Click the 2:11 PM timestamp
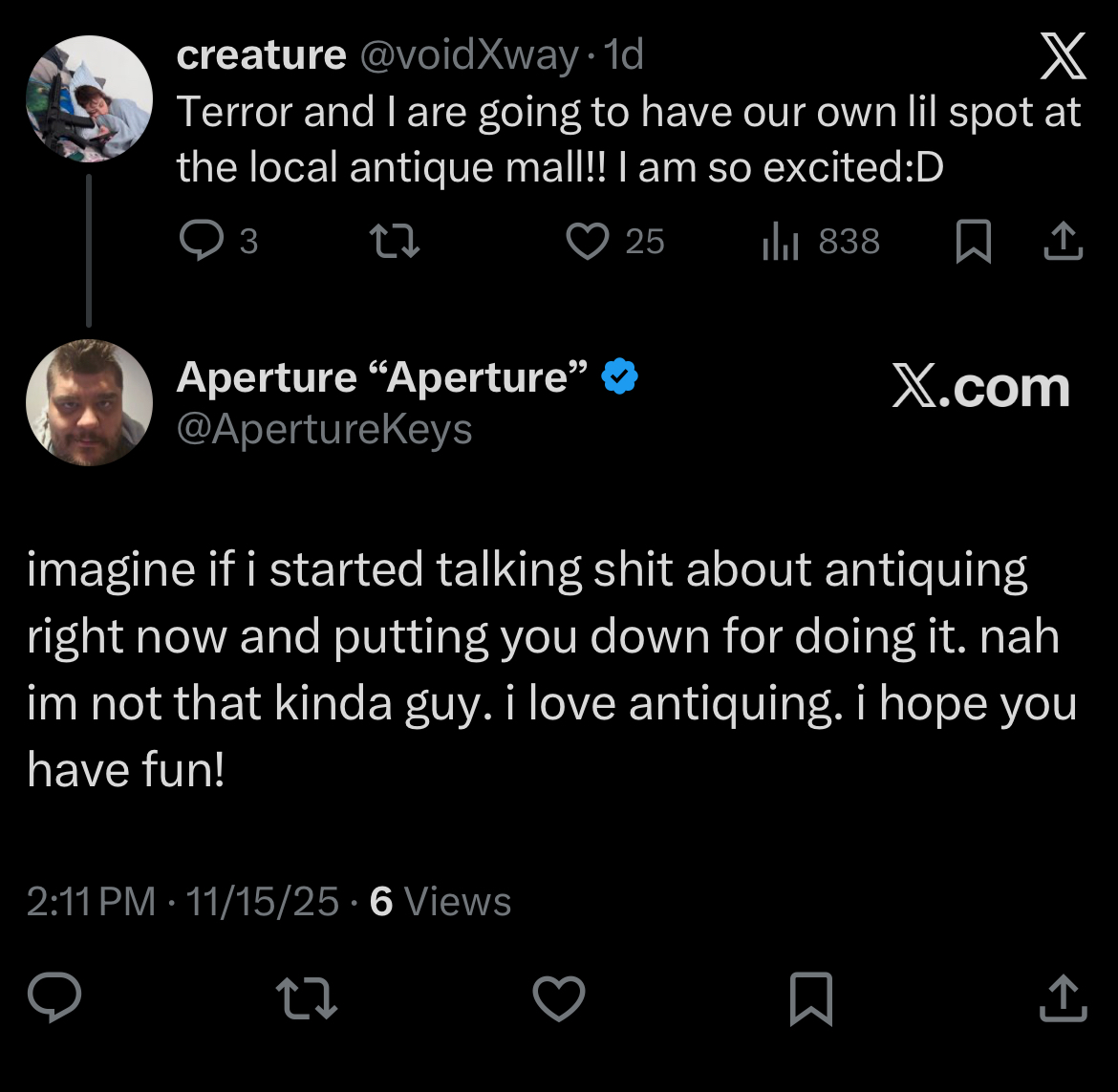 [91, 901]
